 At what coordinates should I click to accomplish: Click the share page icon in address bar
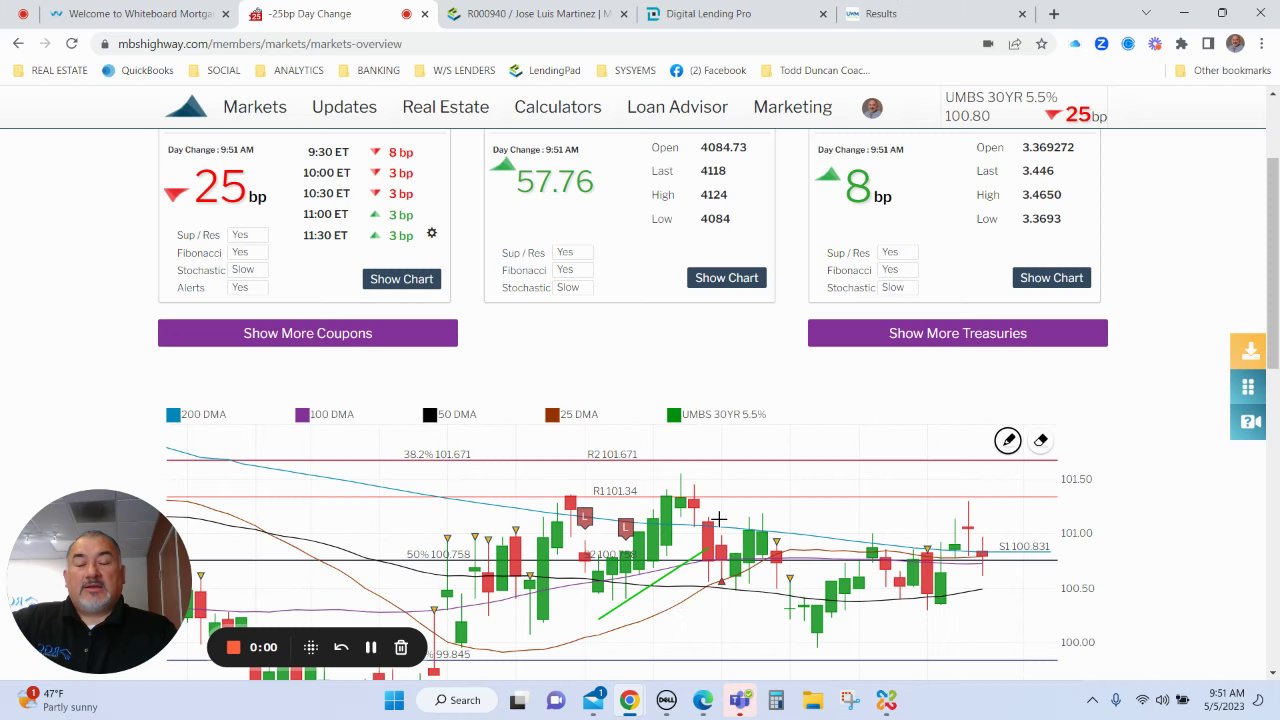[1015, 44]
